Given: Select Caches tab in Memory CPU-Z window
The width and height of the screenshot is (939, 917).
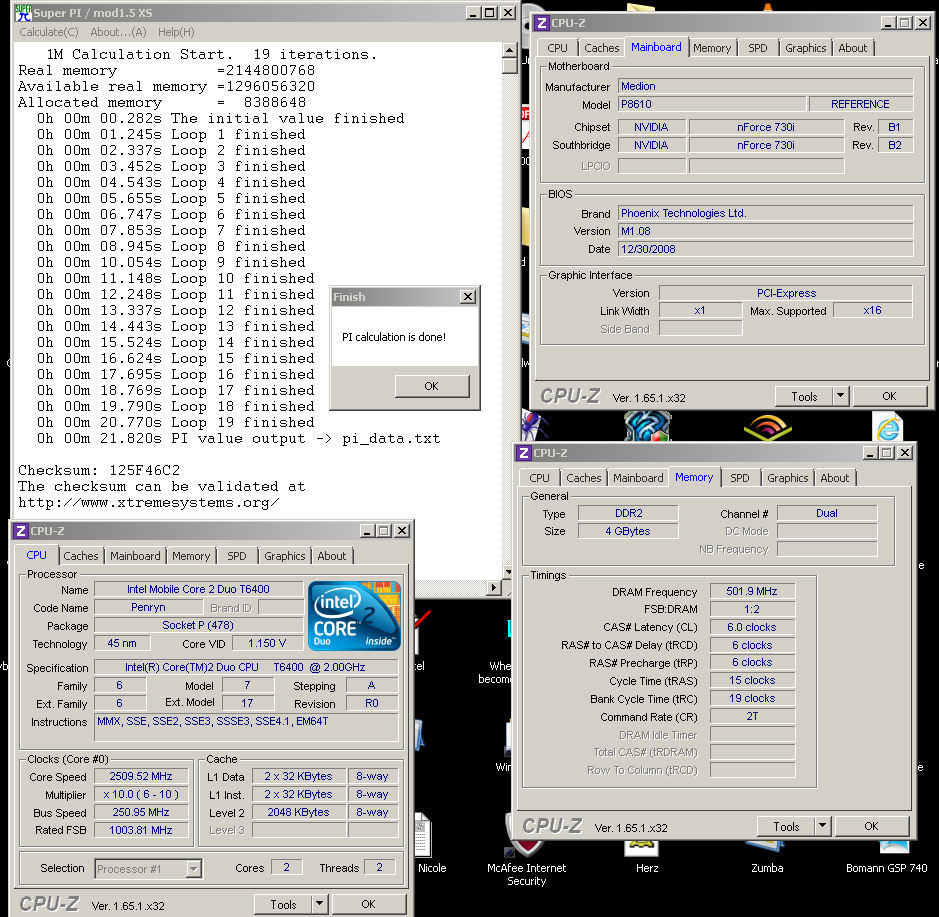Looking at the screenshot, I should (x=583, y=478).
